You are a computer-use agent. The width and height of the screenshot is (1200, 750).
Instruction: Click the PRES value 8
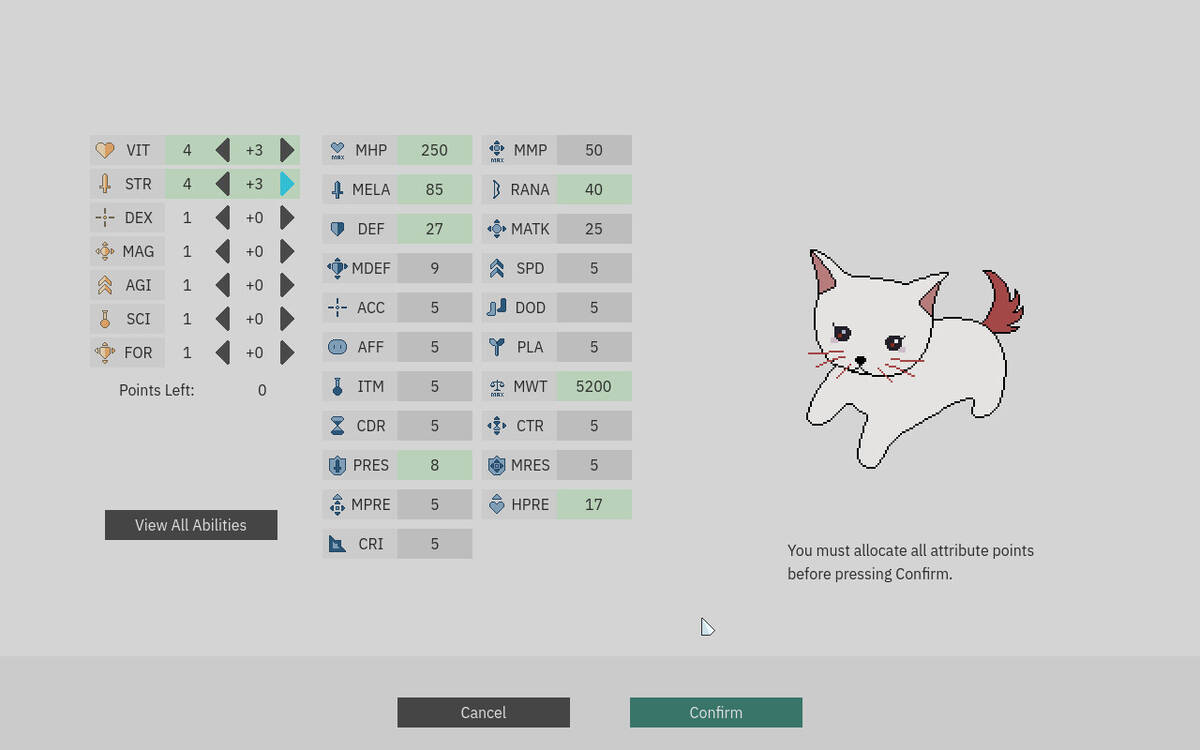(434, 465)
